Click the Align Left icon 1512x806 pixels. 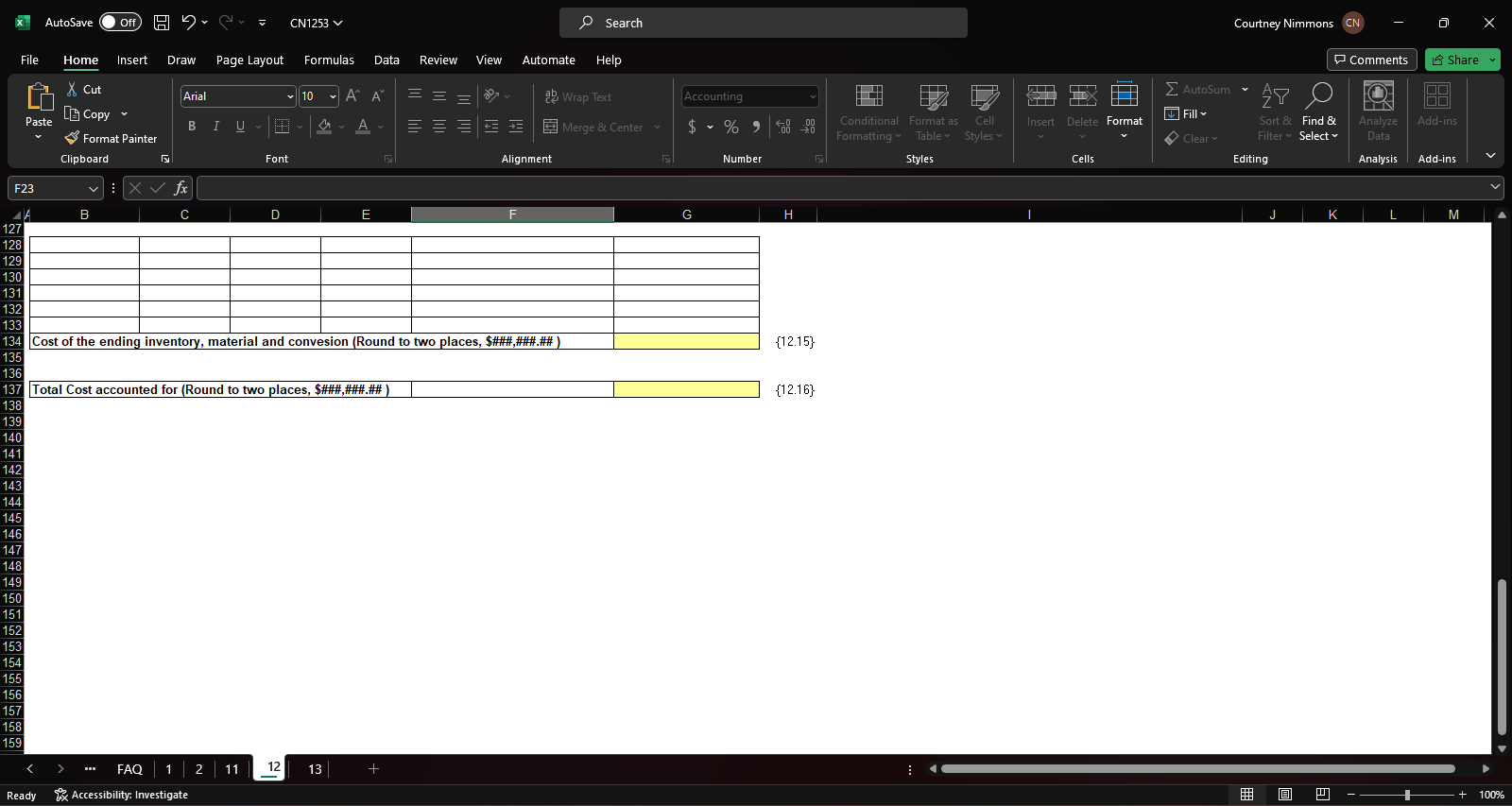[415, 127]
